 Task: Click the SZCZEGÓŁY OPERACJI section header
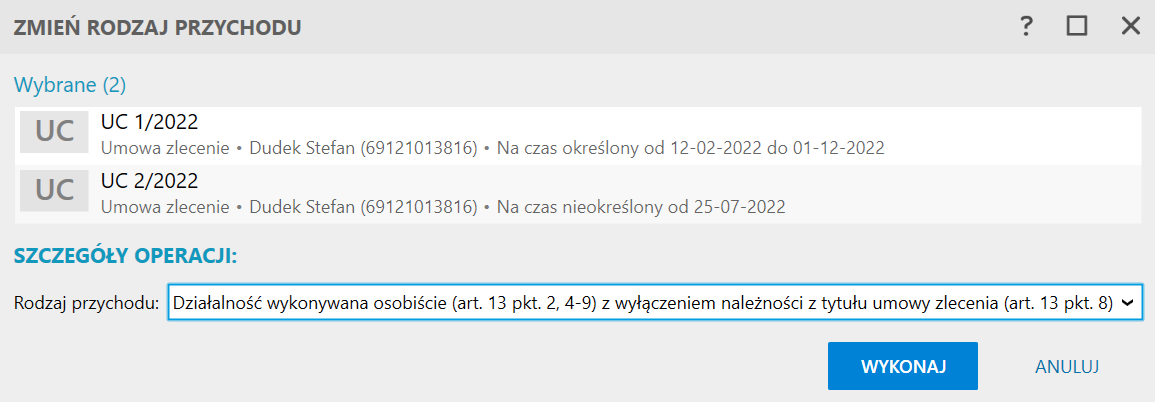(125, 256)
